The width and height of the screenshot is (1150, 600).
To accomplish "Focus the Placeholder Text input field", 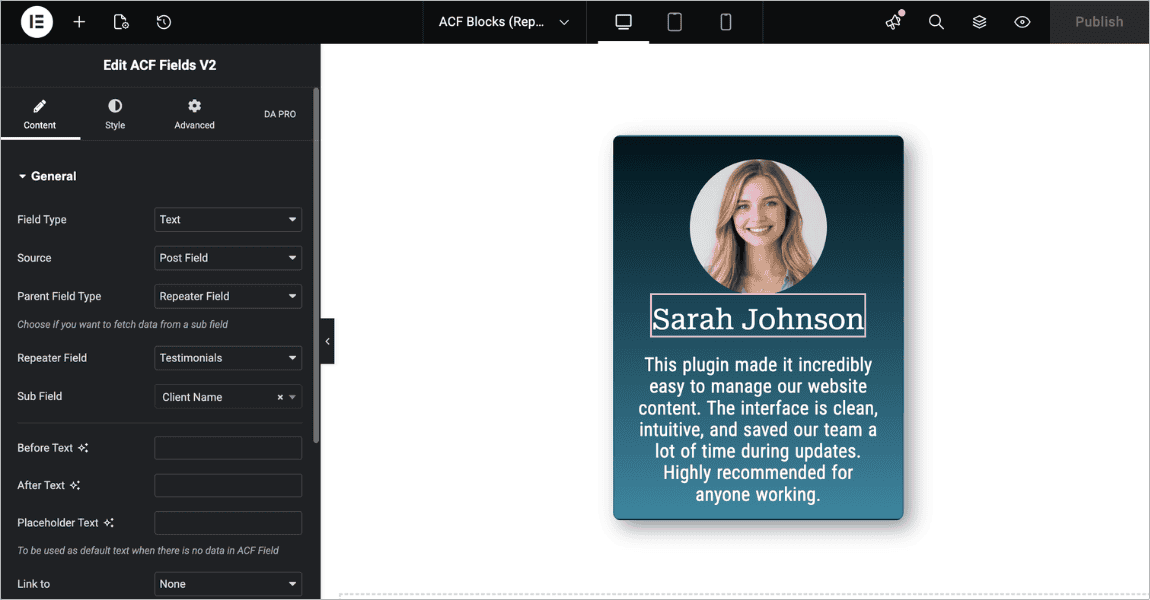I will pos(228,522).
